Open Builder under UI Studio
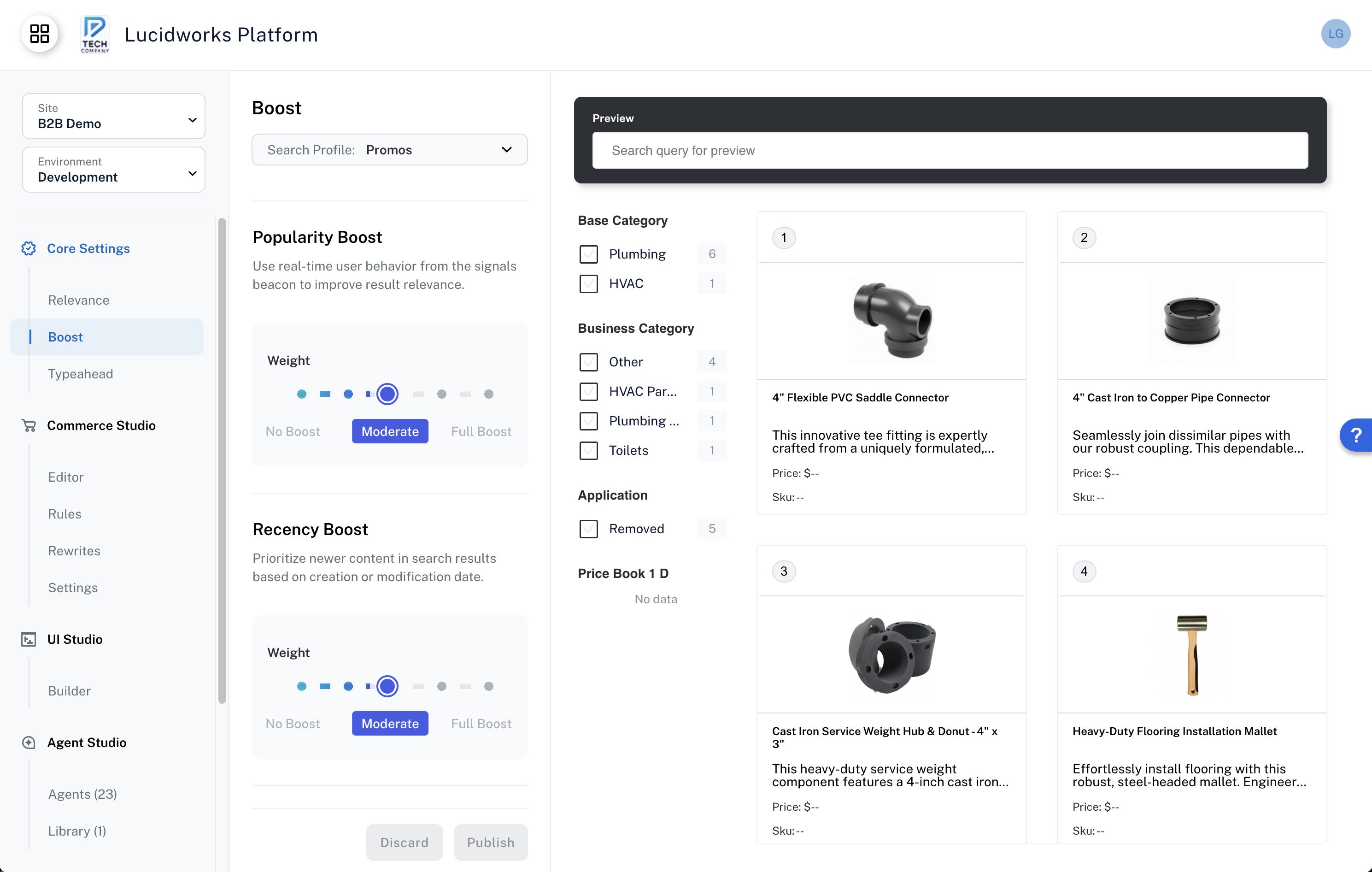Image resolution: width=1372 pixels, height=872 pixels. coord(70,690)
